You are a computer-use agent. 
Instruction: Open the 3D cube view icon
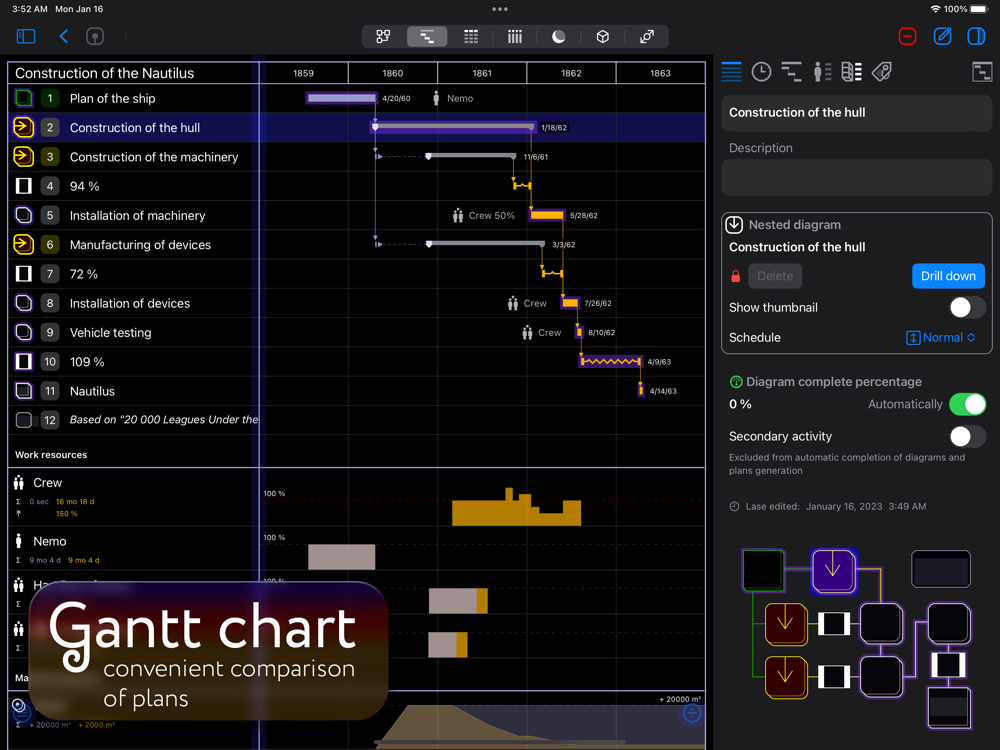603,36
